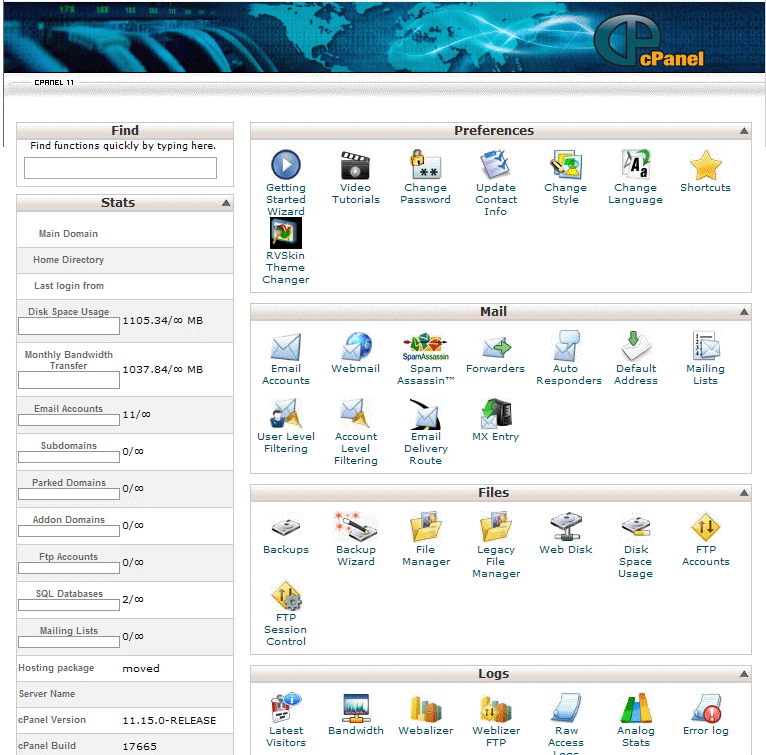Click the CPANEL 11 breadcrumb text

pos(54,83)
